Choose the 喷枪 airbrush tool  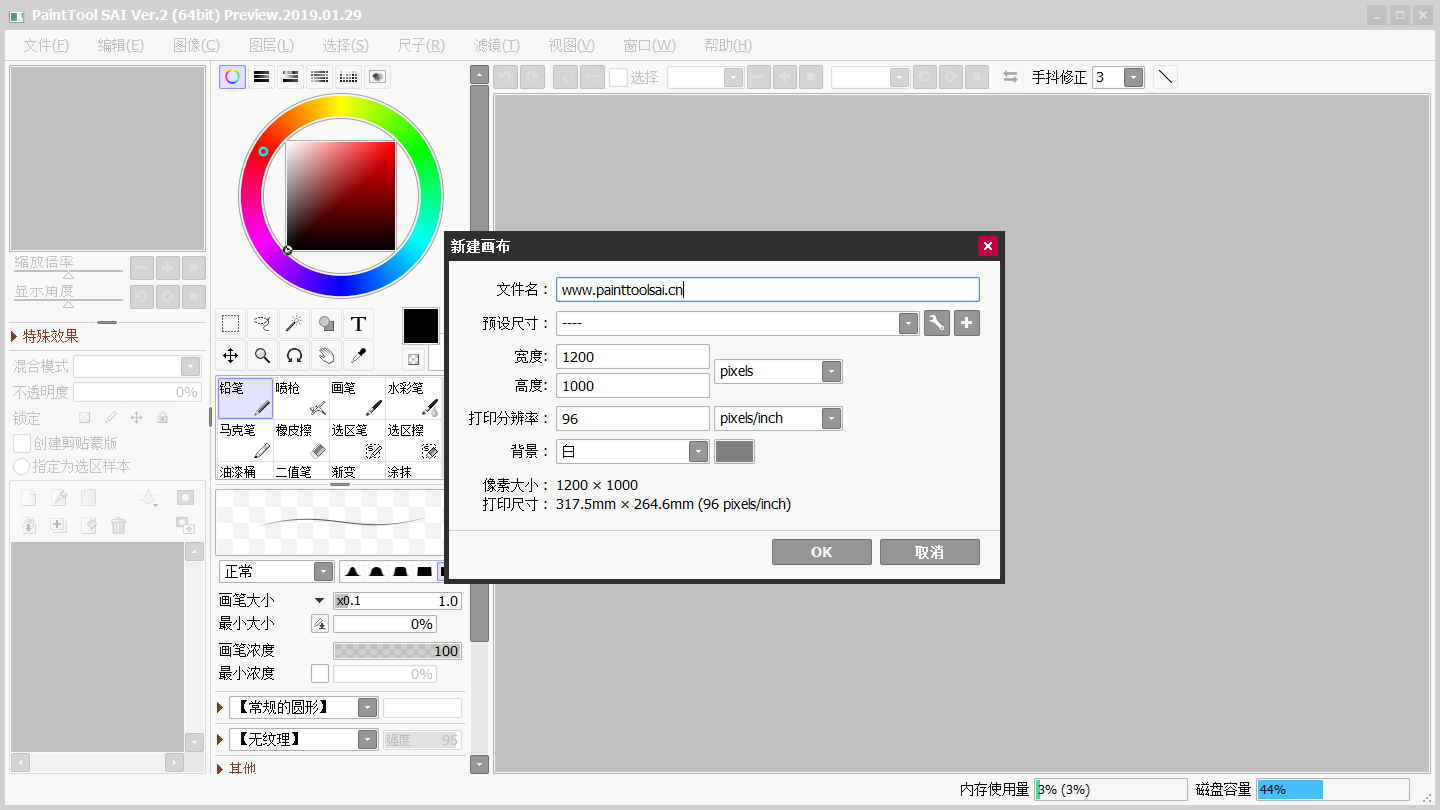pos(301,398)
